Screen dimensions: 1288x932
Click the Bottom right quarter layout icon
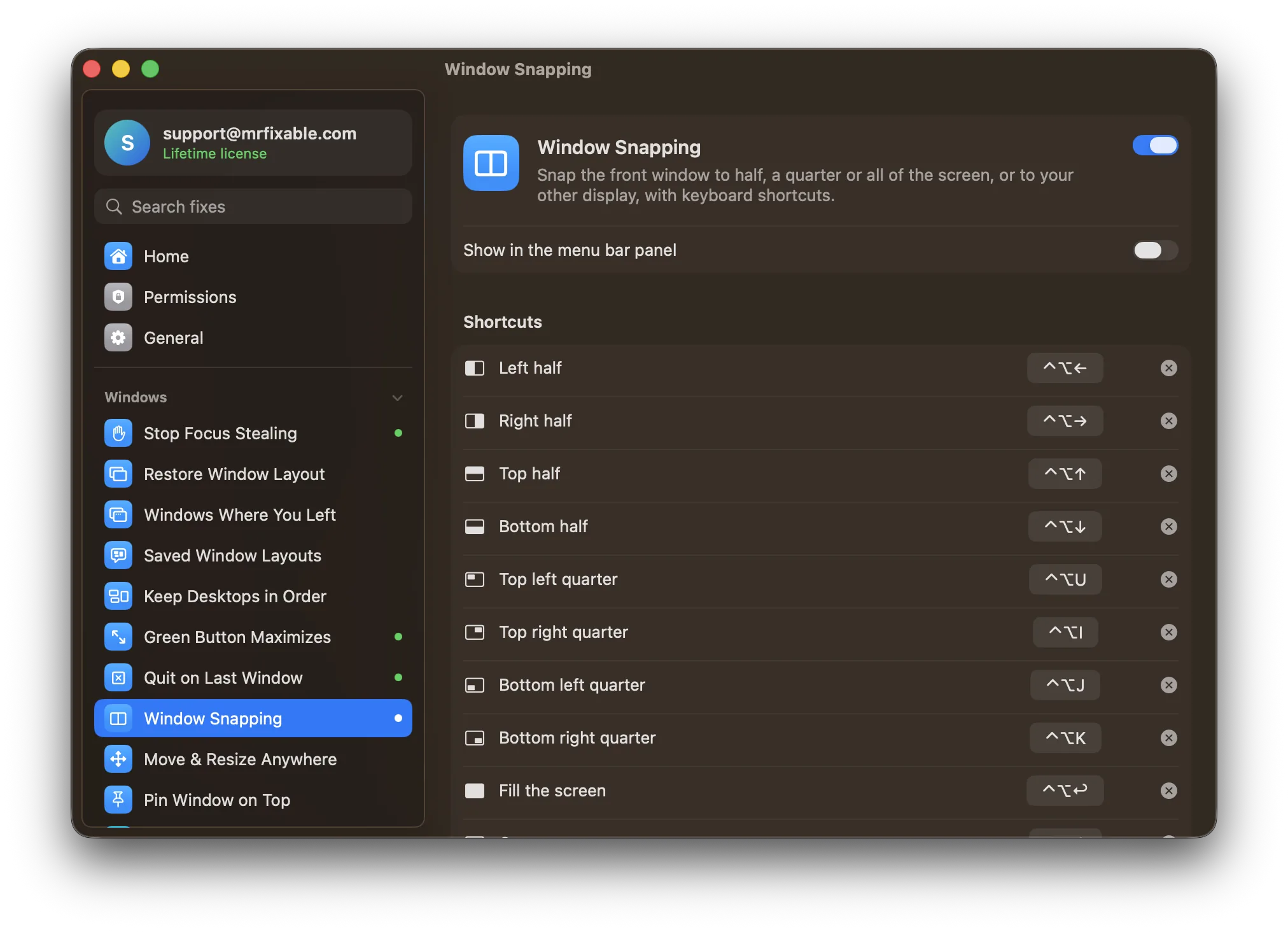click(475, 738)
